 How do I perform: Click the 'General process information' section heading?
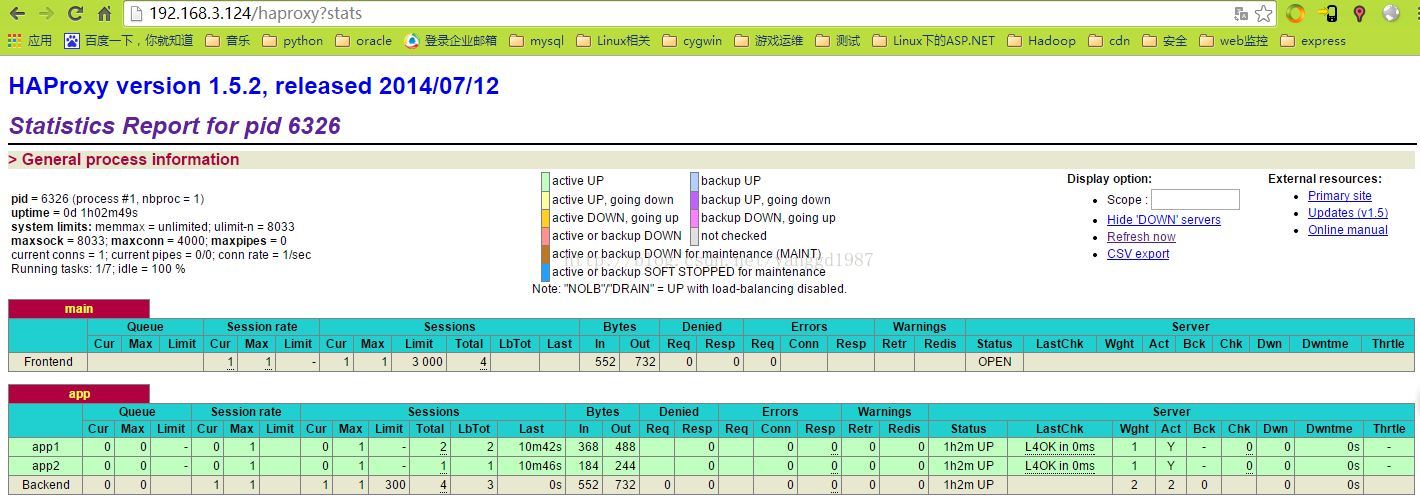(x=124, y=159)
